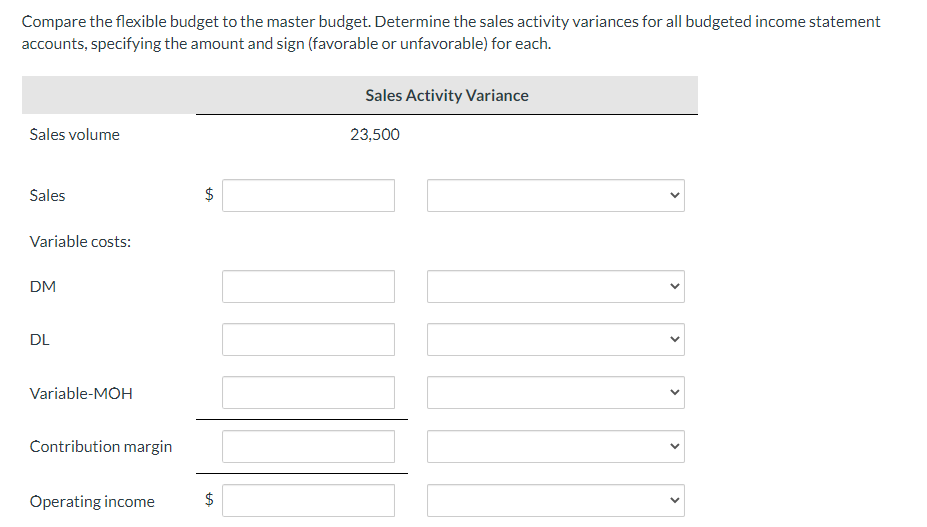Click the Sales amount input field
927x527 pixels.
tap(308, 195)
